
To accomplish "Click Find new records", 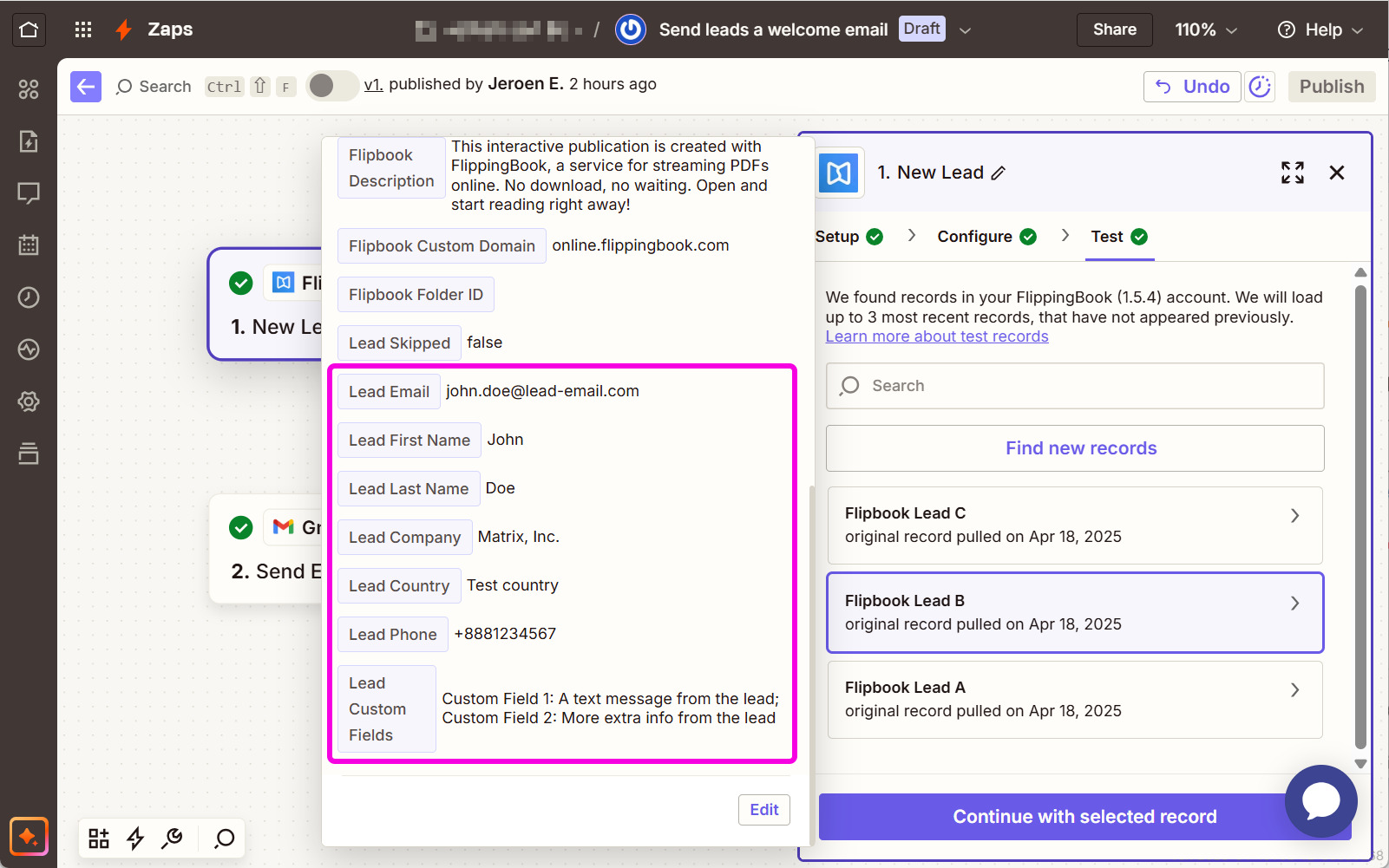I will point(1075,448).
